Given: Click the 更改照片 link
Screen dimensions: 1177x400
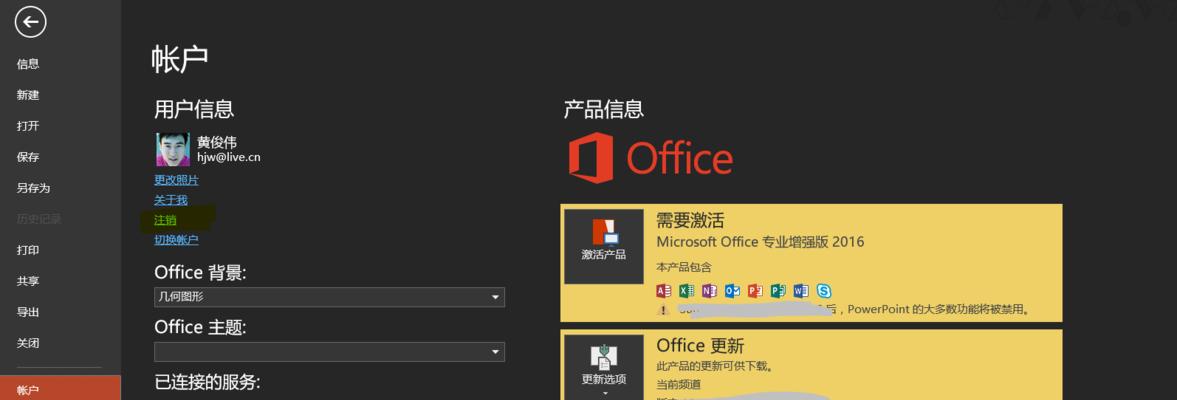Looking at the screenshot, I should pos(176,180).
